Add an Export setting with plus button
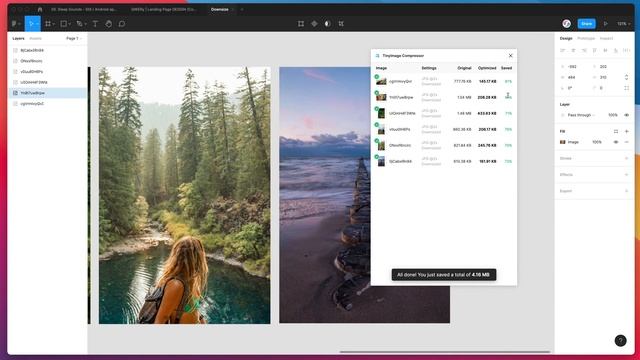 627,191
